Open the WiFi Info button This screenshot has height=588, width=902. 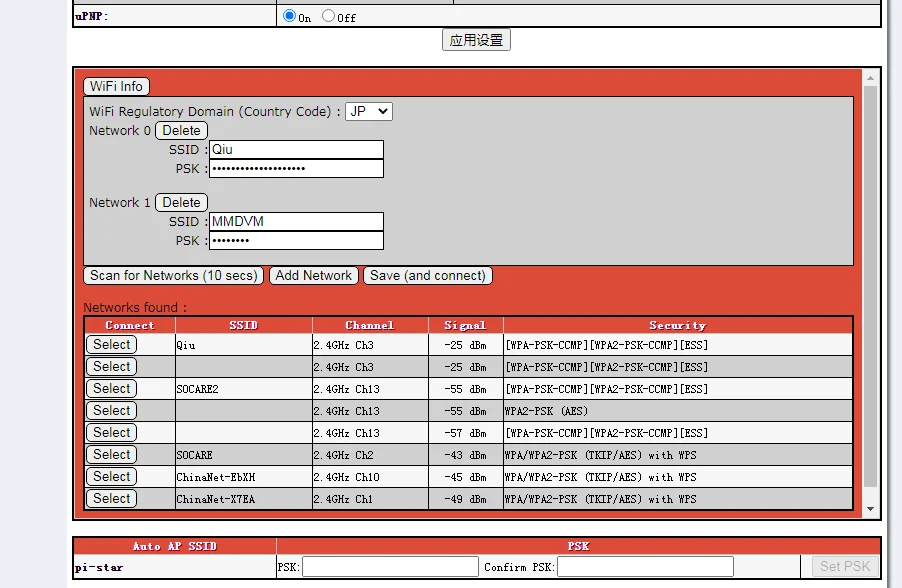coord(116,86)
